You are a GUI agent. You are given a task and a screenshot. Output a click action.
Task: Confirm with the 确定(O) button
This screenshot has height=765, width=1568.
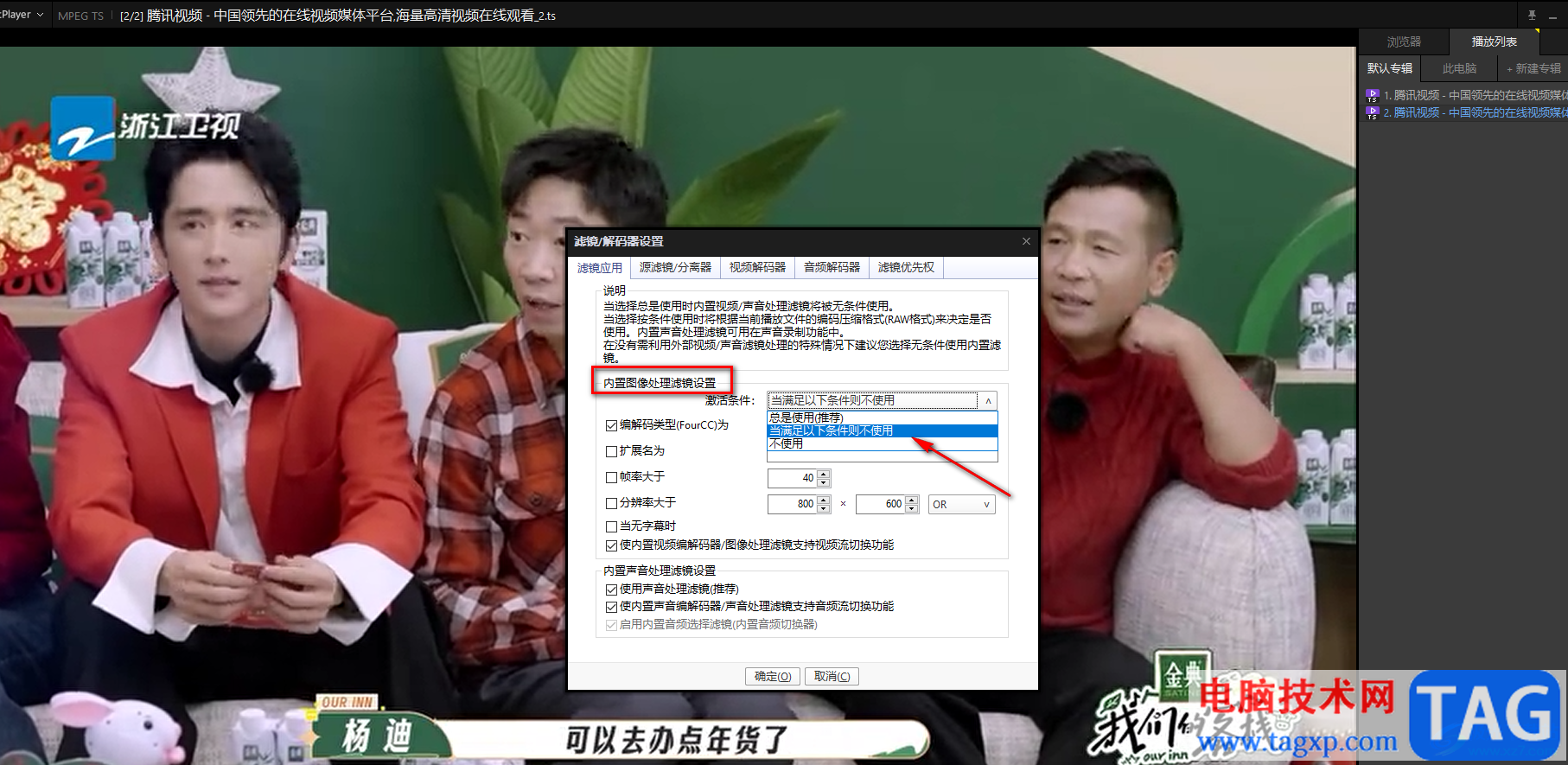click(773, 677)
